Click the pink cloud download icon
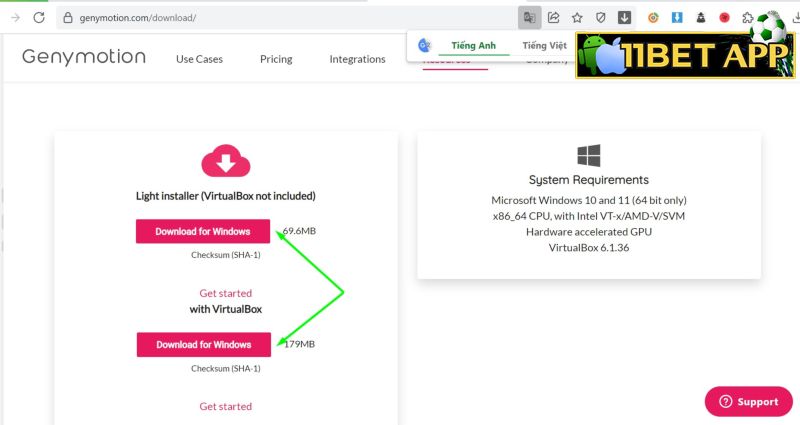 [226, 161]
